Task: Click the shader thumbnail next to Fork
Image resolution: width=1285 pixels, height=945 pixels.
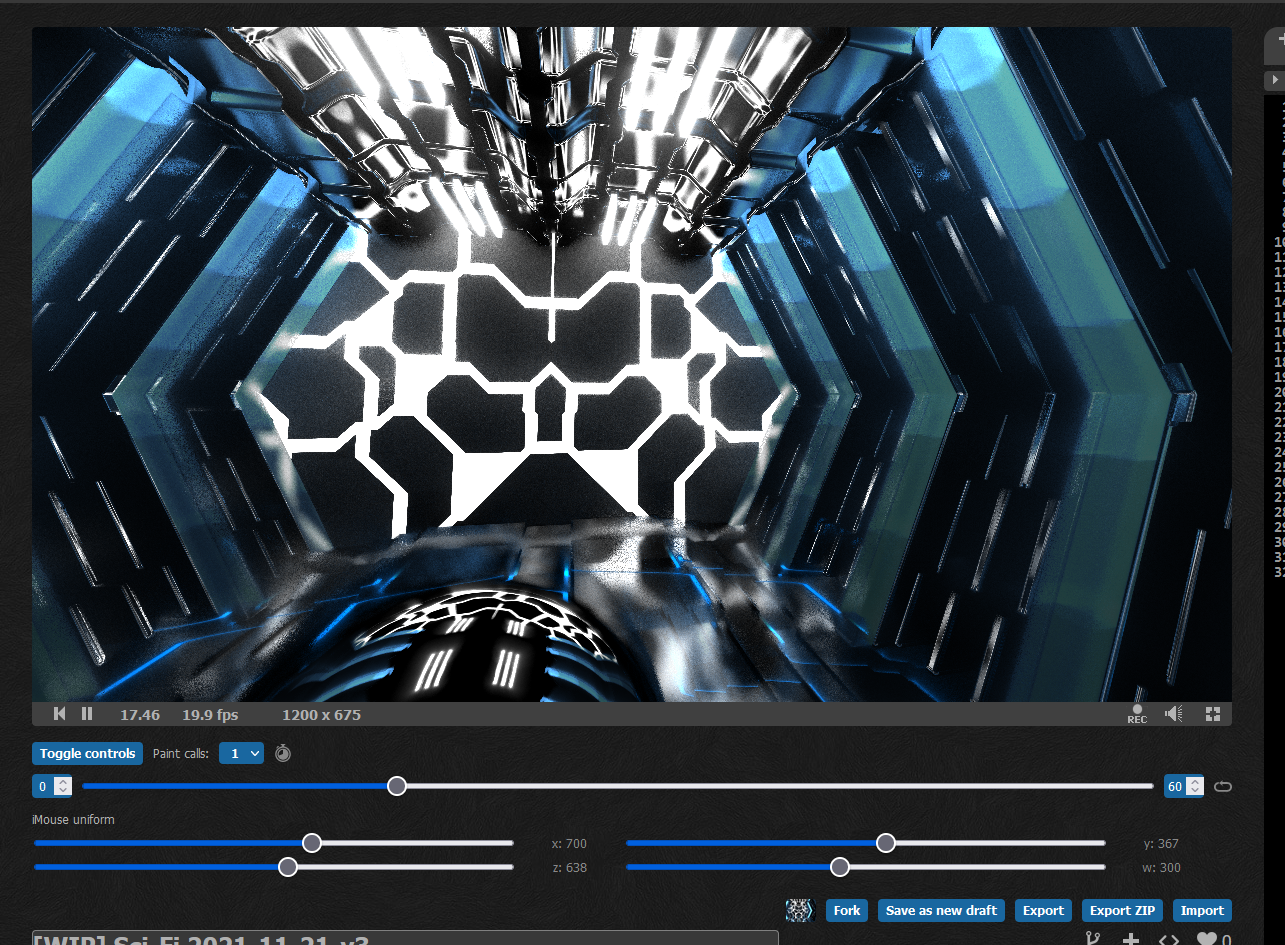Action: coord(800,910)
